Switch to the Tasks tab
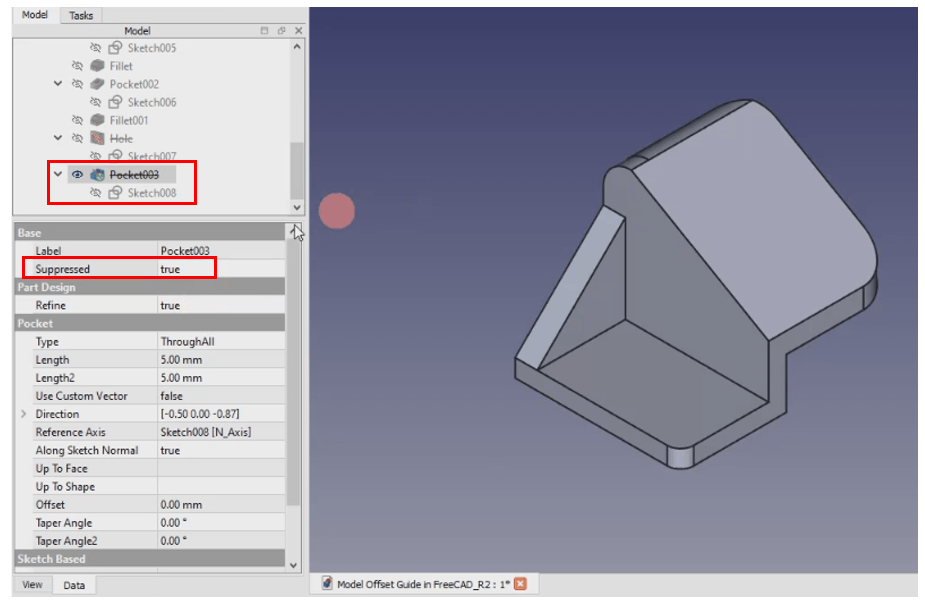The image size is (925, 605). click(x=81, y=15)
